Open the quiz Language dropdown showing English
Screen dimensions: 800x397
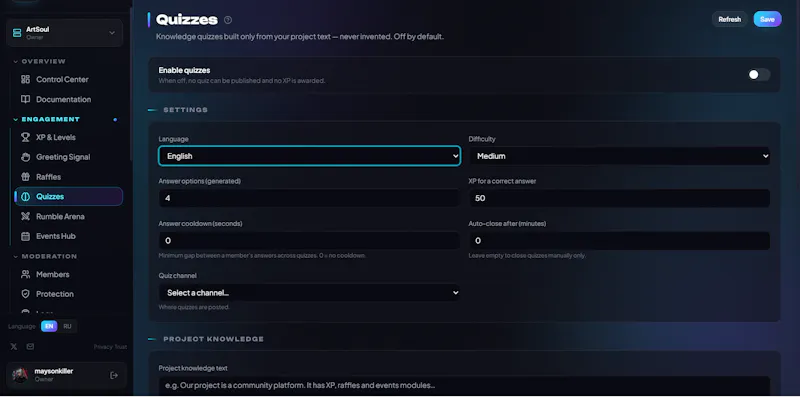(x=310, y=156)
